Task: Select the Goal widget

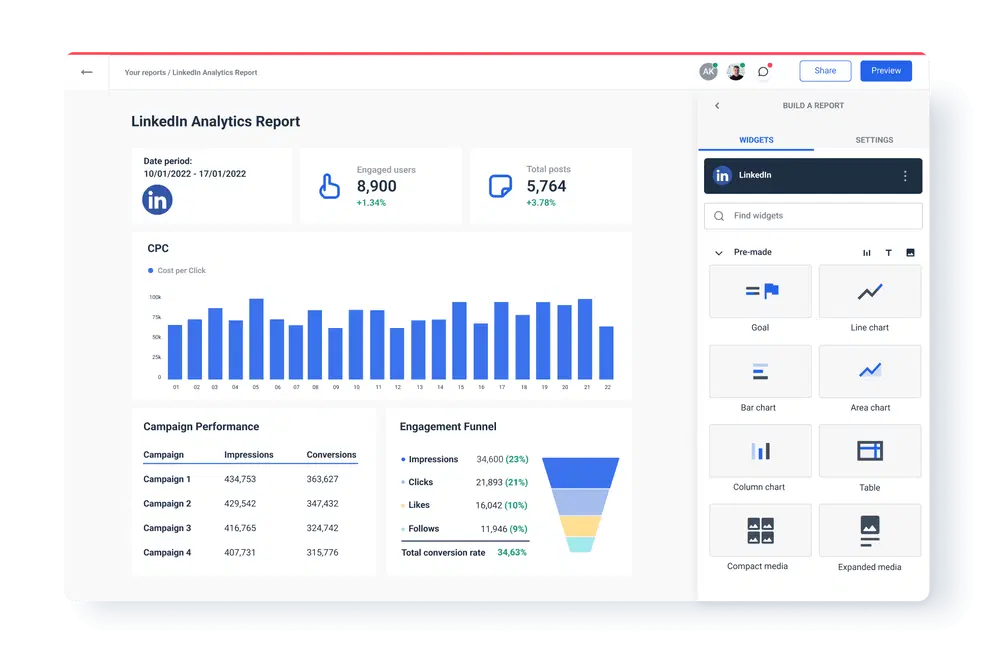Action: 760,292
